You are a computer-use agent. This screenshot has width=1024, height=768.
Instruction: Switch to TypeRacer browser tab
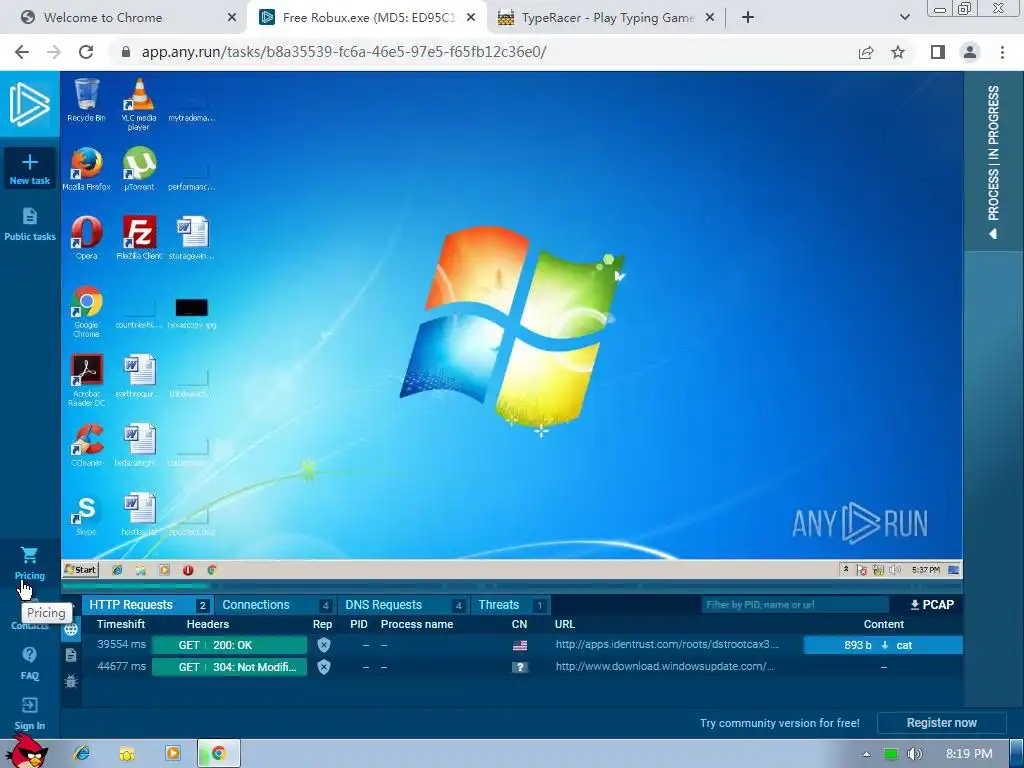tap(606, 18)
